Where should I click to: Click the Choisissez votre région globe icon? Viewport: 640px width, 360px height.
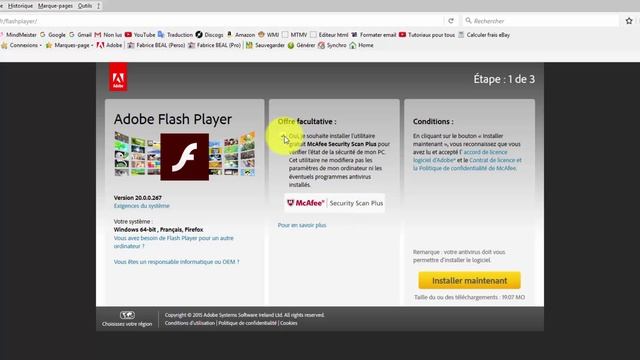coord(127,315)
